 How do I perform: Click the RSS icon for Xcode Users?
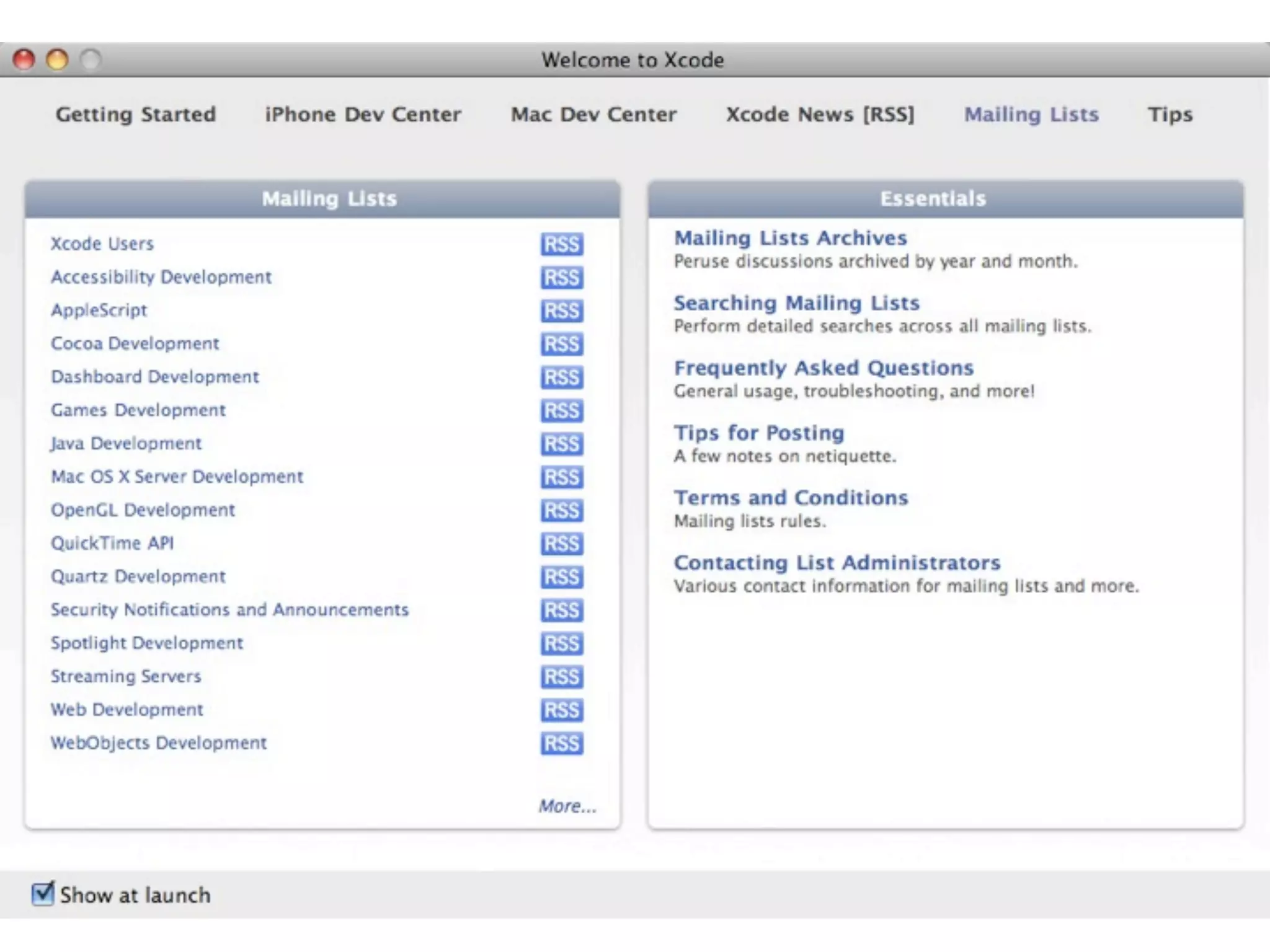click(561, 244)
